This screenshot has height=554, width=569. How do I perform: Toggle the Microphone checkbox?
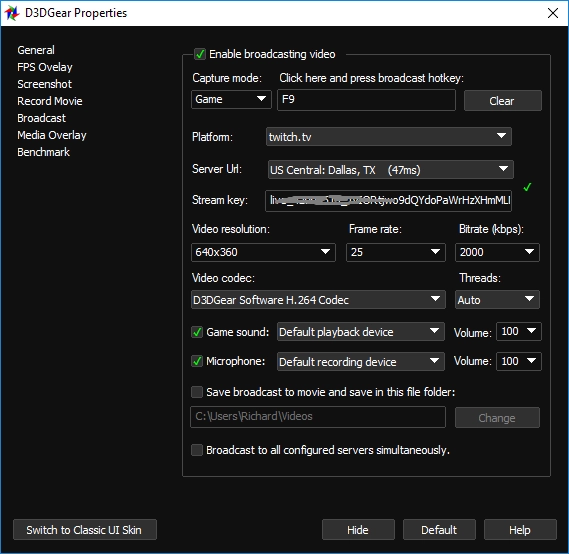pos(197,361)
